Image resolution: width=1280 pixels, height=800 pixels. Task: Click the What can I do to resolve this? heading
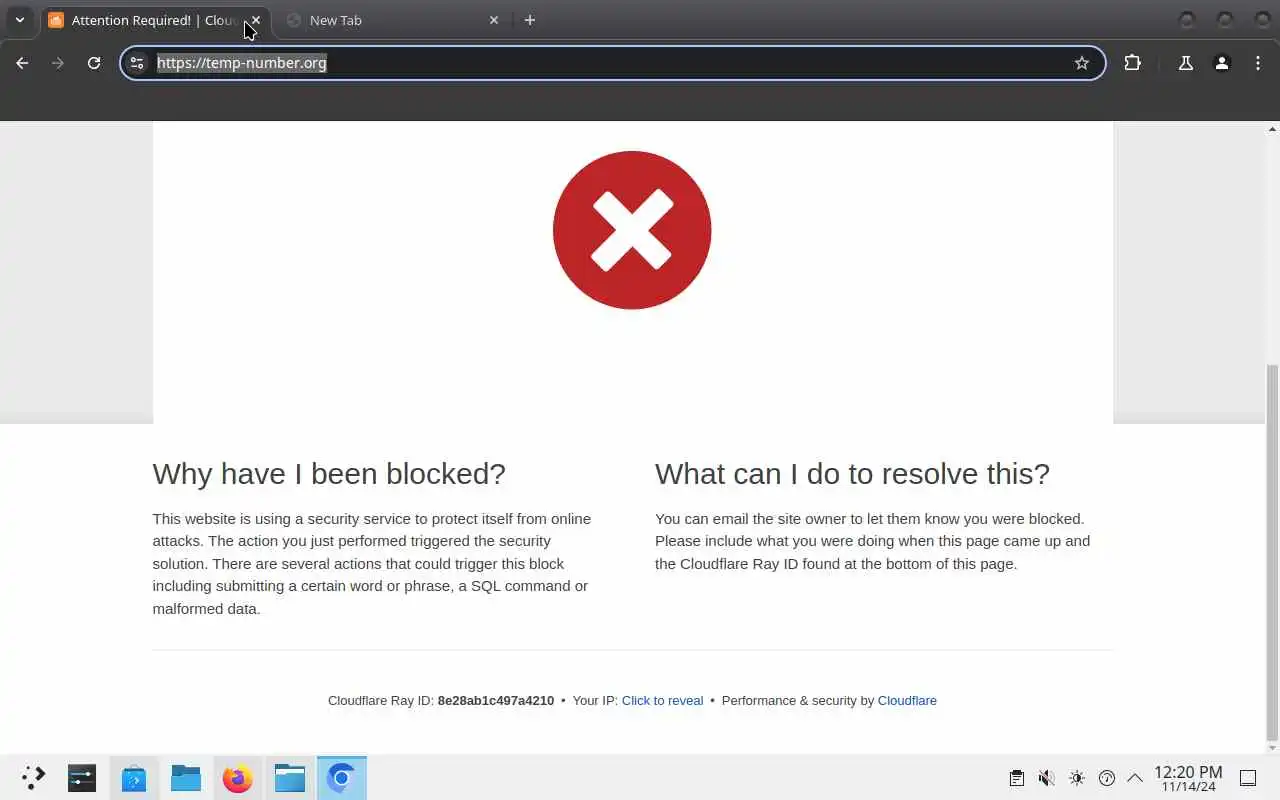[x=852, y=473]
